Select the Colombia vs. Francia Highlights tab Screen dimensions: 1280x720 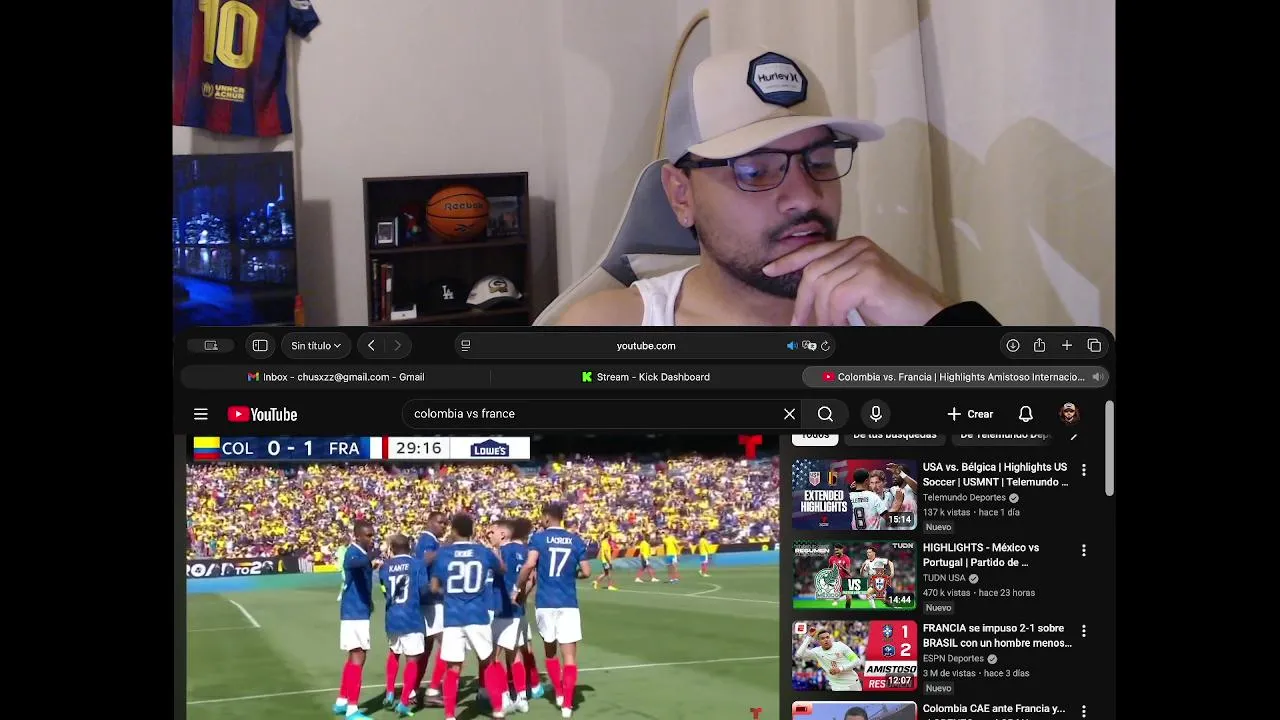(x=956, y=377)
